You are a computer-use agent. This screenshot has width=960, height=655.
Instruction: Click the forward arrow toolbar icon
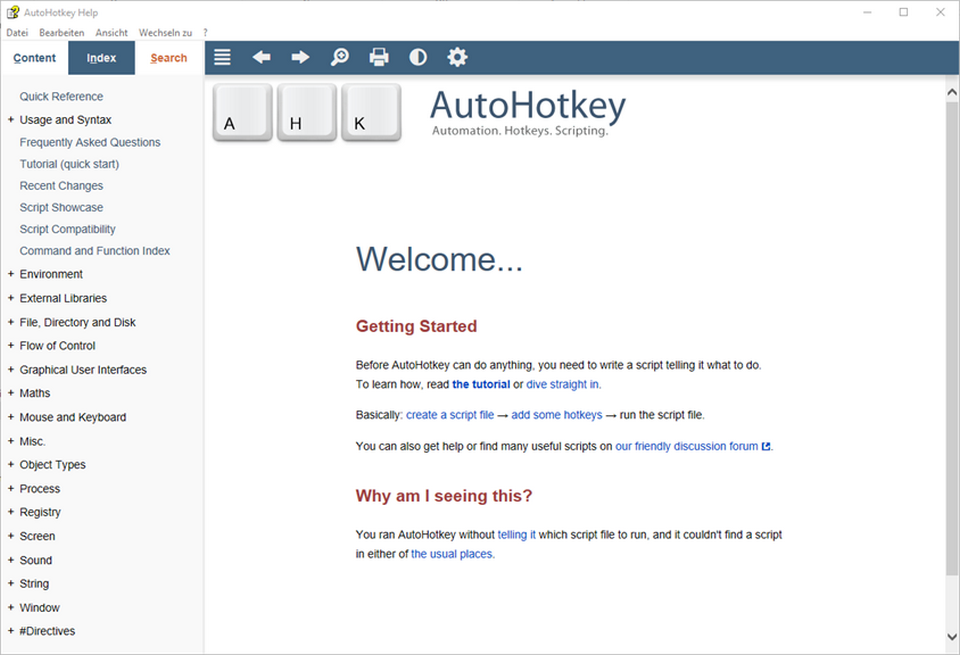(300, 57)
